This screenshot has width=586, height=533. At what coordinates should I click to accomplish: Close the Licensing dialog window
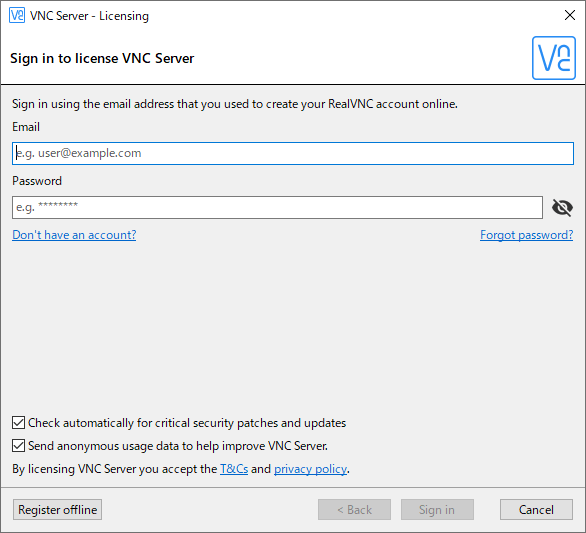click(570, 15)
